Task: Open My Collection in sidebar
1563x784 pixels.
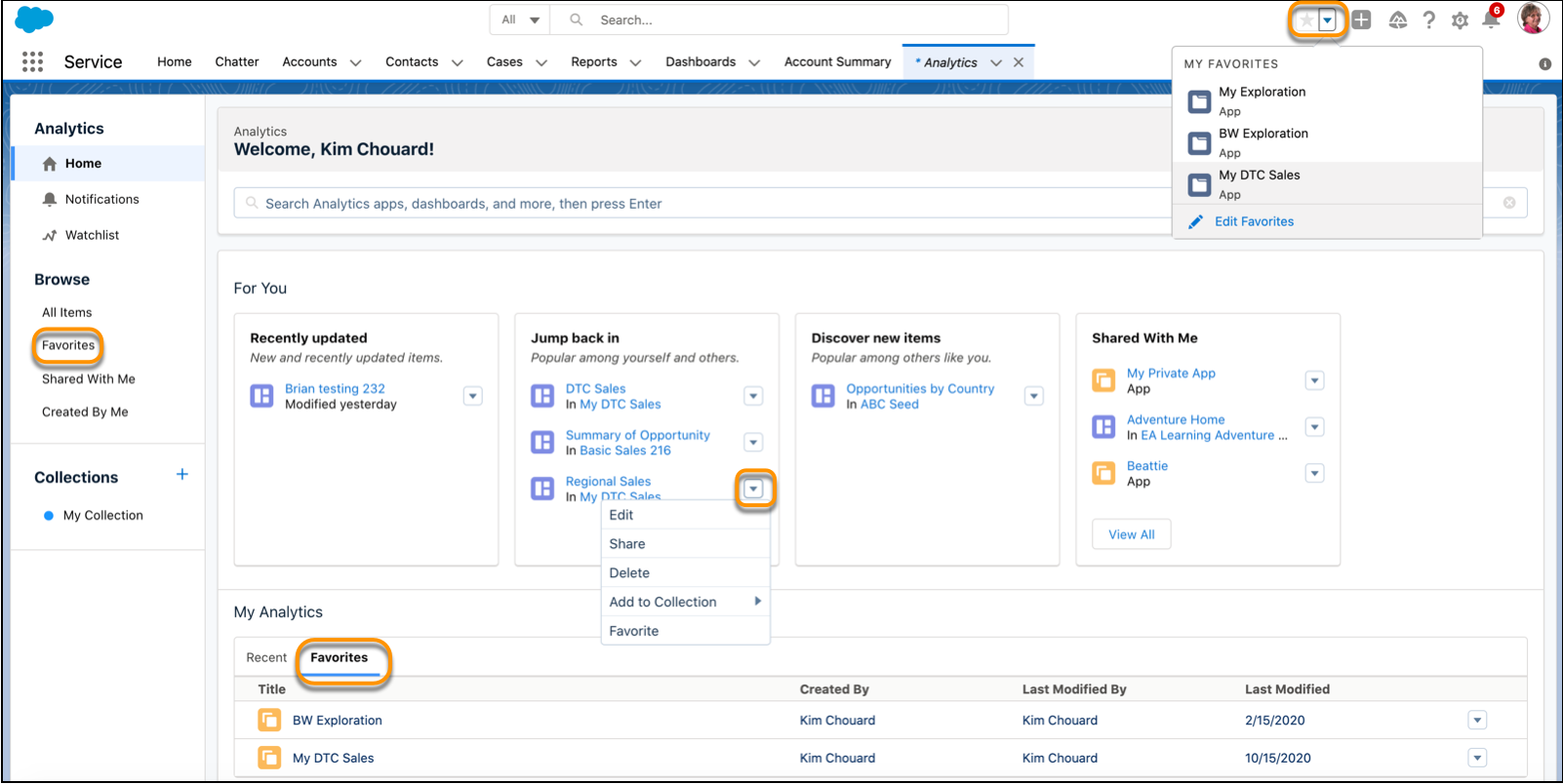Action: tap(102, 516)
